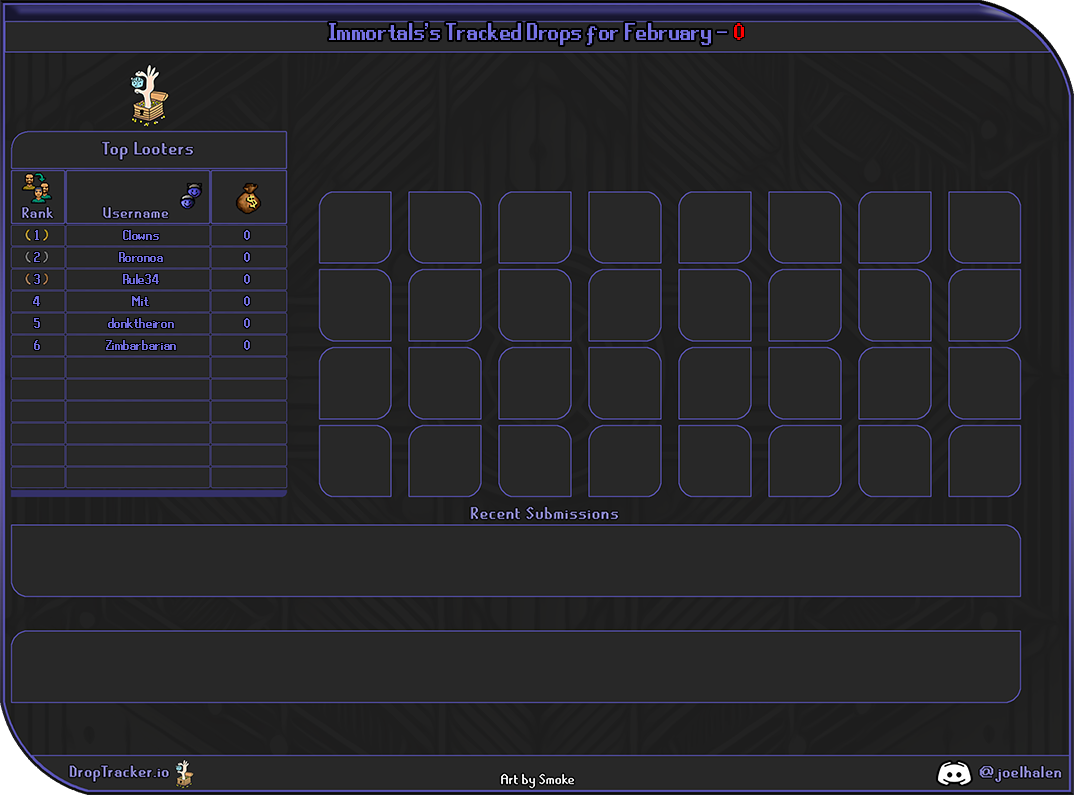The height and width of the screenshot is (795, 1074).
Task: Click the rank (1) gold badge
Action: pos(37,236)
